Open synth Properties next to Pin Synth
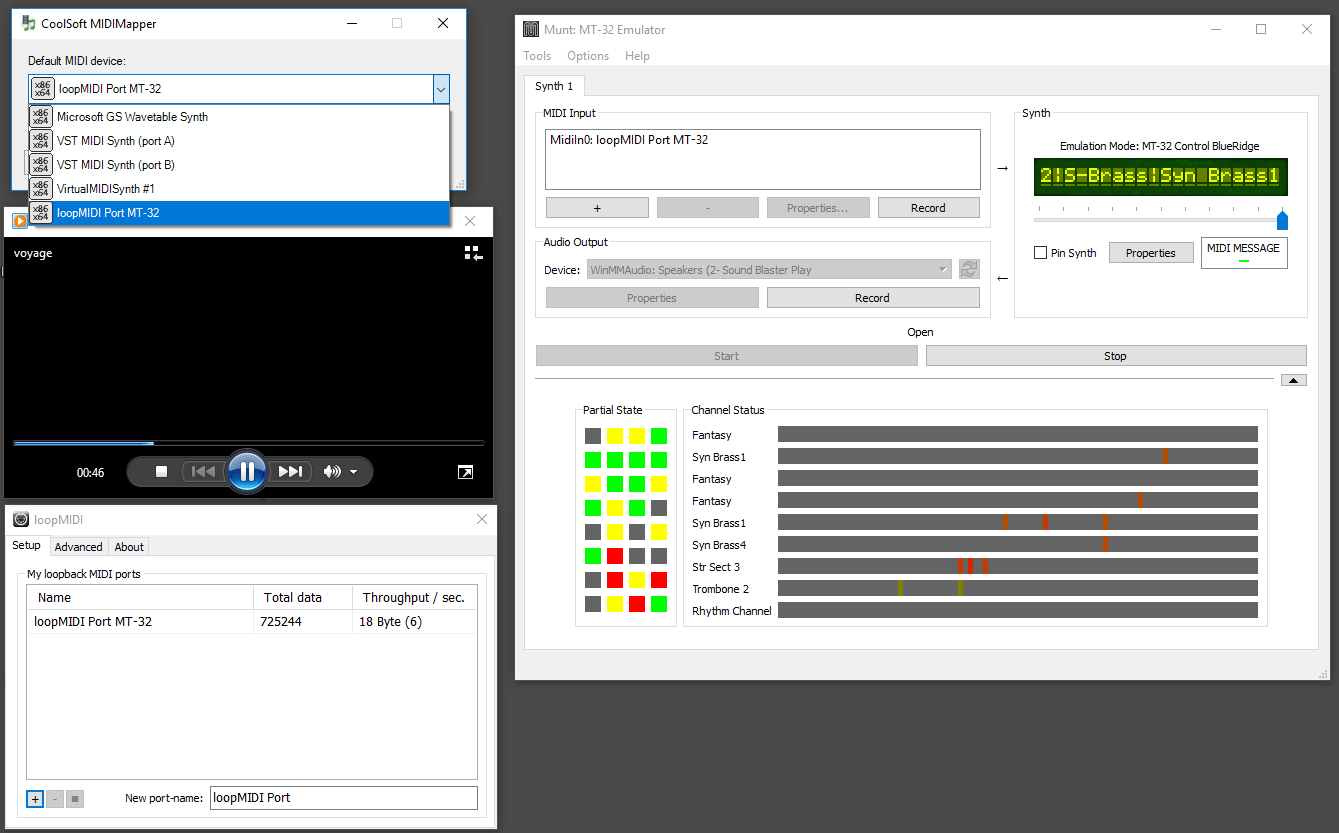 [x=1151, y=253]
